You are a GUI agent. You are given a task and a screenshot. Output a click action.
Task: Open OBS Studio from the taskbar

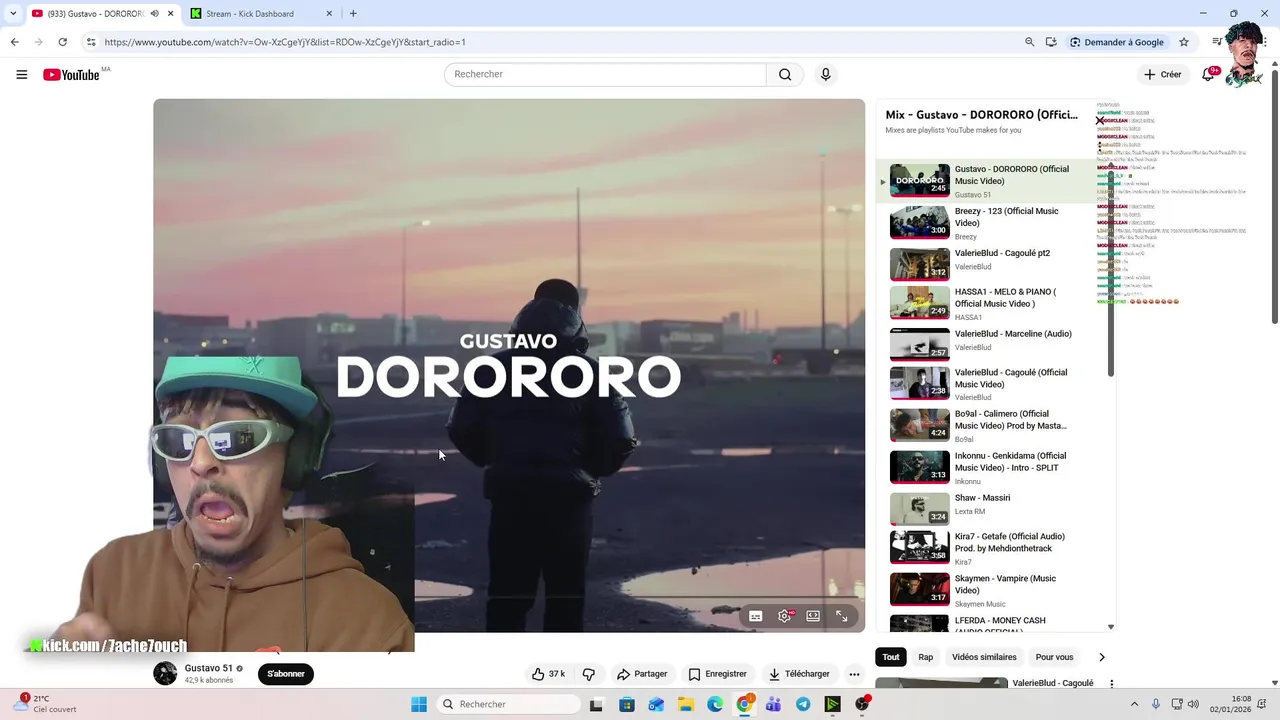[862, 704]
